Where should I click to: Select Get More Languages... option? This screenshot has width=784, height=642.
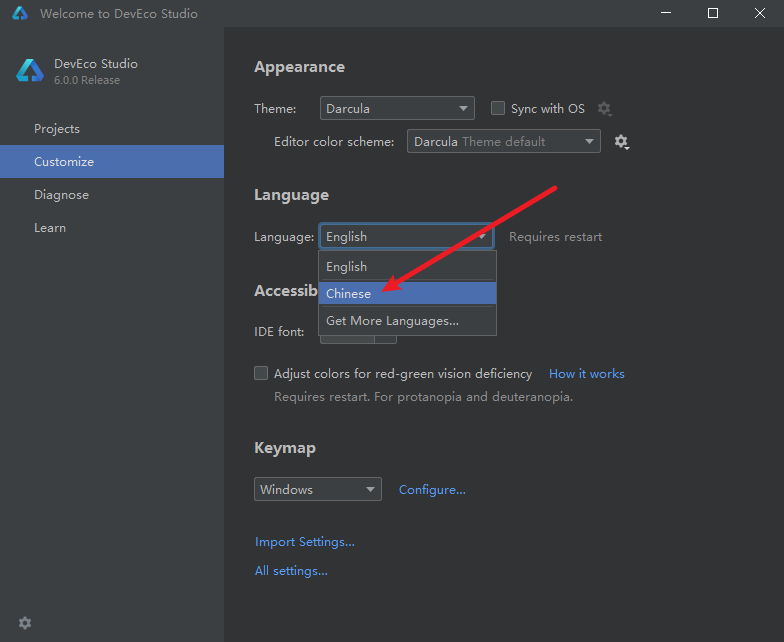407,320
